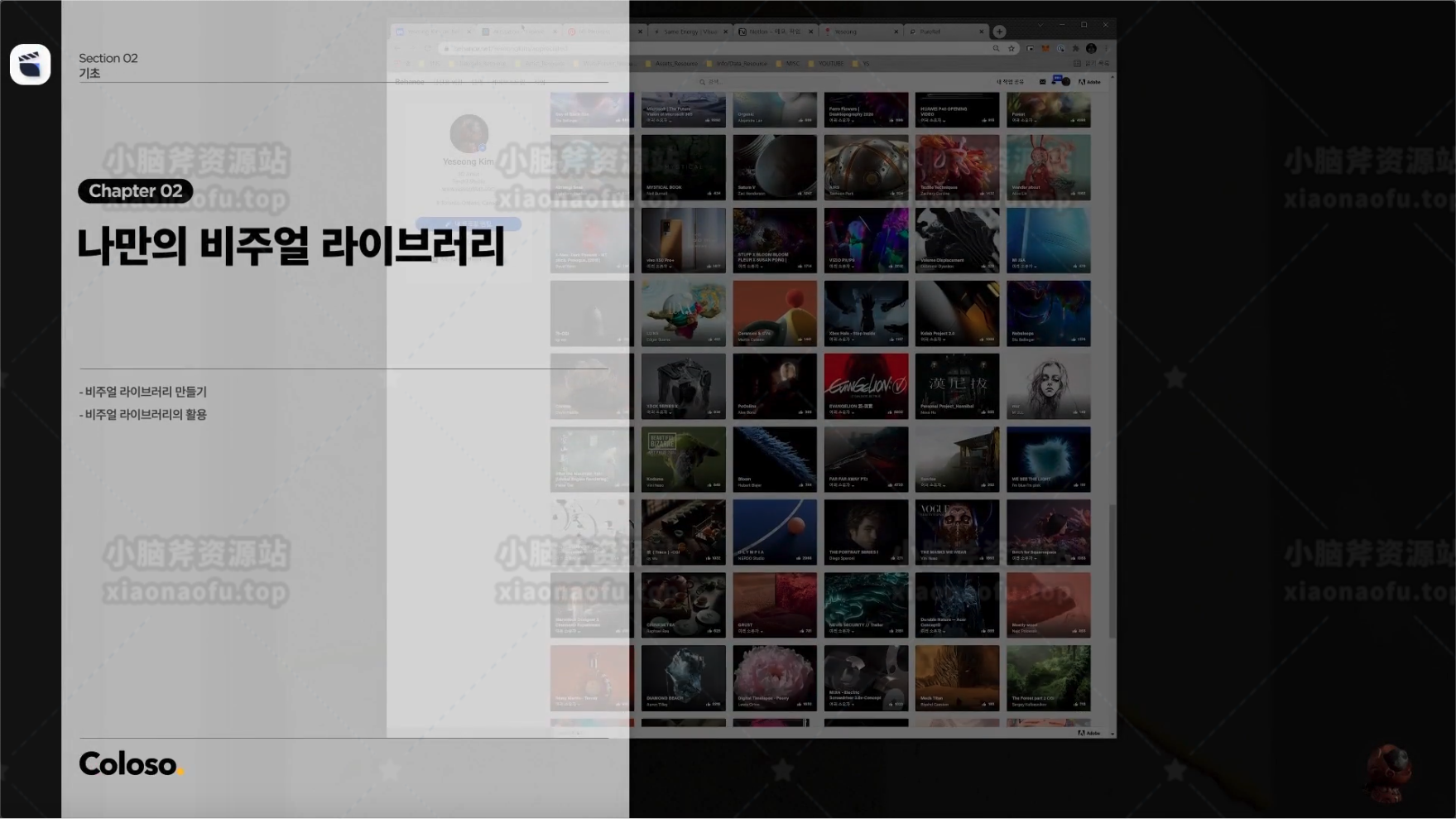1456x819 pixels.
Task: Click the share my work link in Behance header
Action: click(1009, 82)
